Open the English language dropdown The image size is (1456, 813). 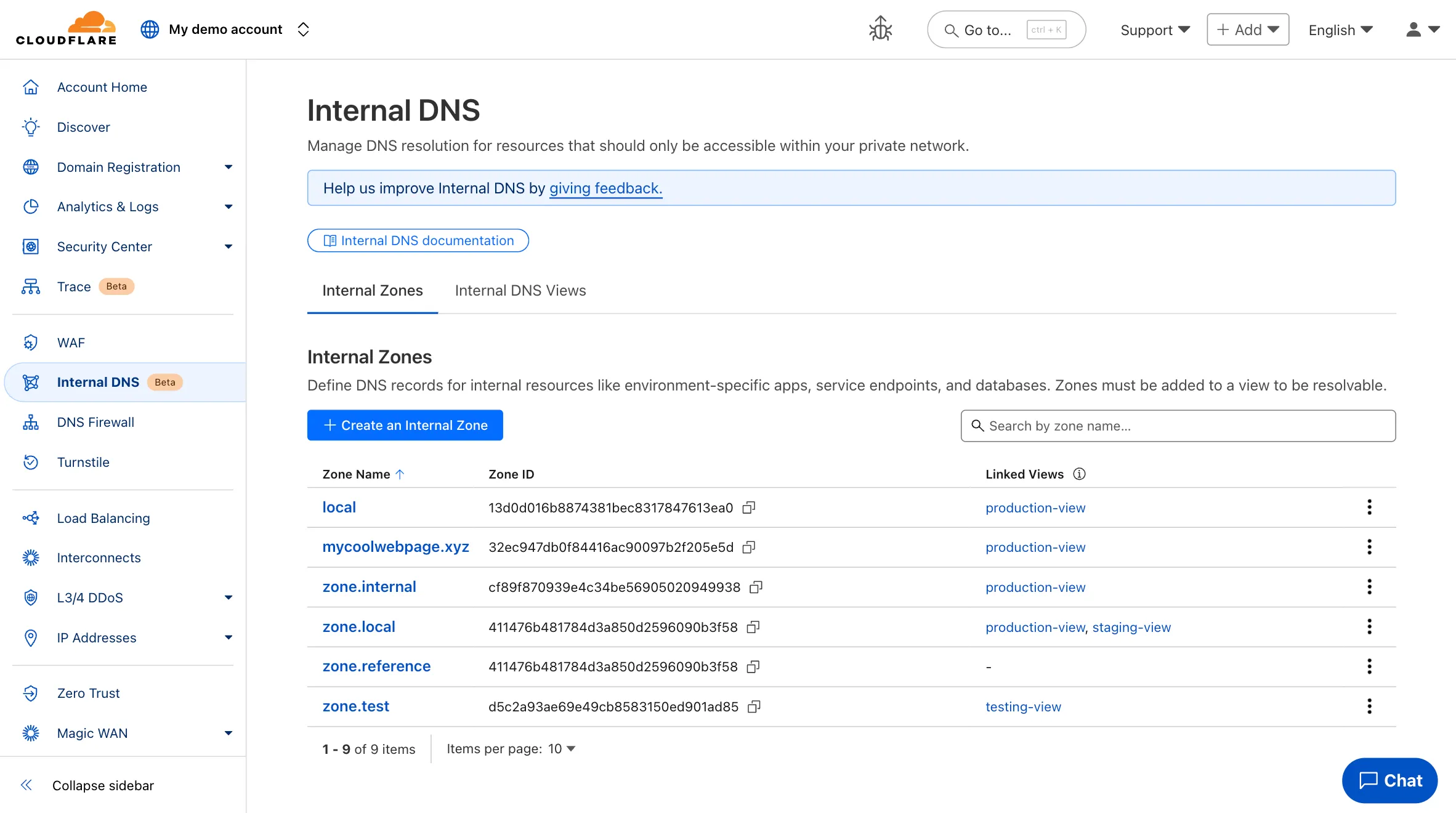(x=1340, y=29)
